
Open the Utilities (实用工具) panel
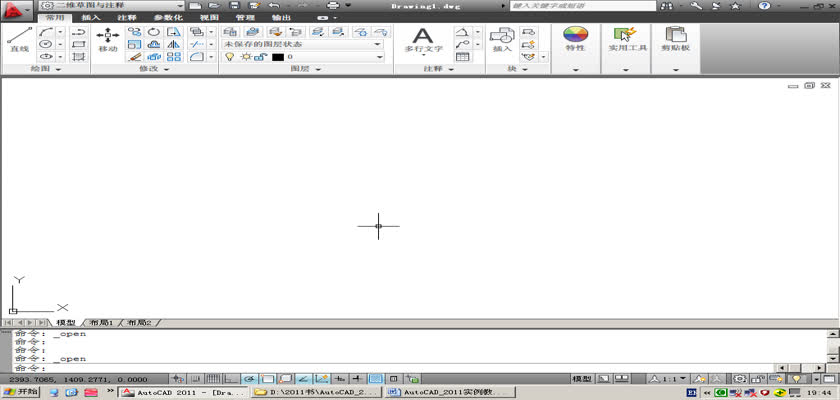[x=626, y=40]
